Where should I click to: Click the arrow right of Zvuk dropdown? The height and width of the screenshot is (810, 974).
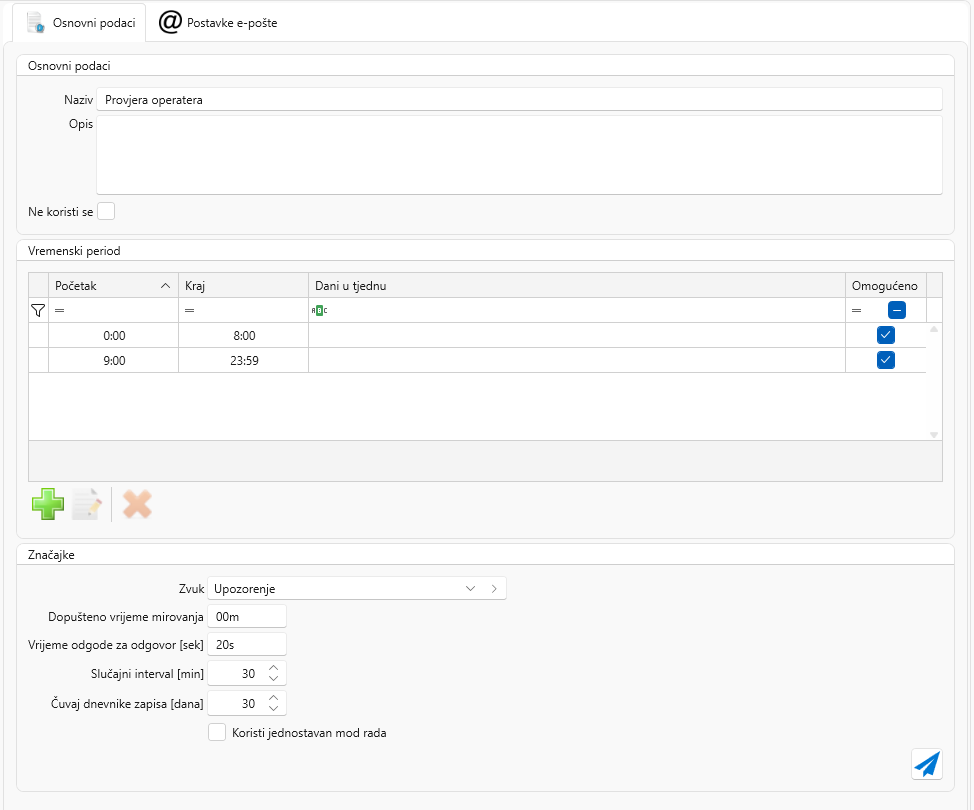493,589
